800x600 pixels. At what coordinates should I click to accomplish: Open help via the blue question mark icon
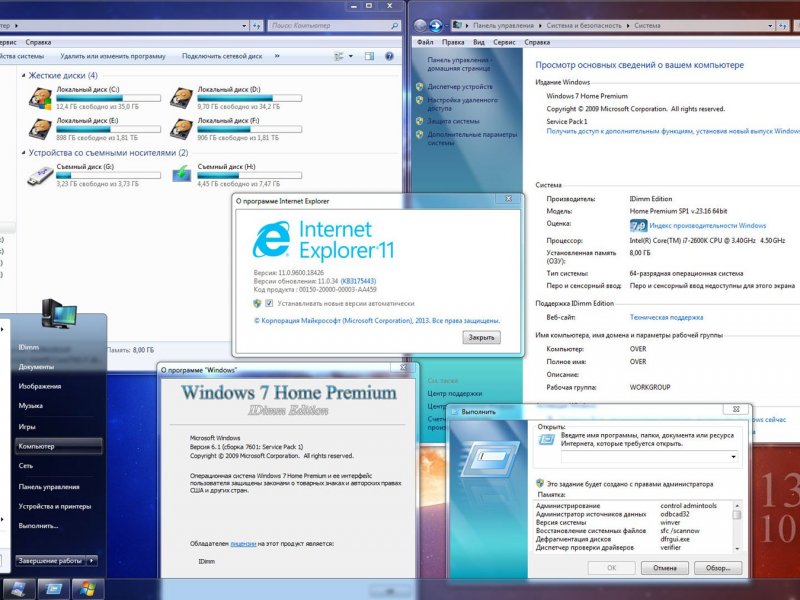click(389, 56)
